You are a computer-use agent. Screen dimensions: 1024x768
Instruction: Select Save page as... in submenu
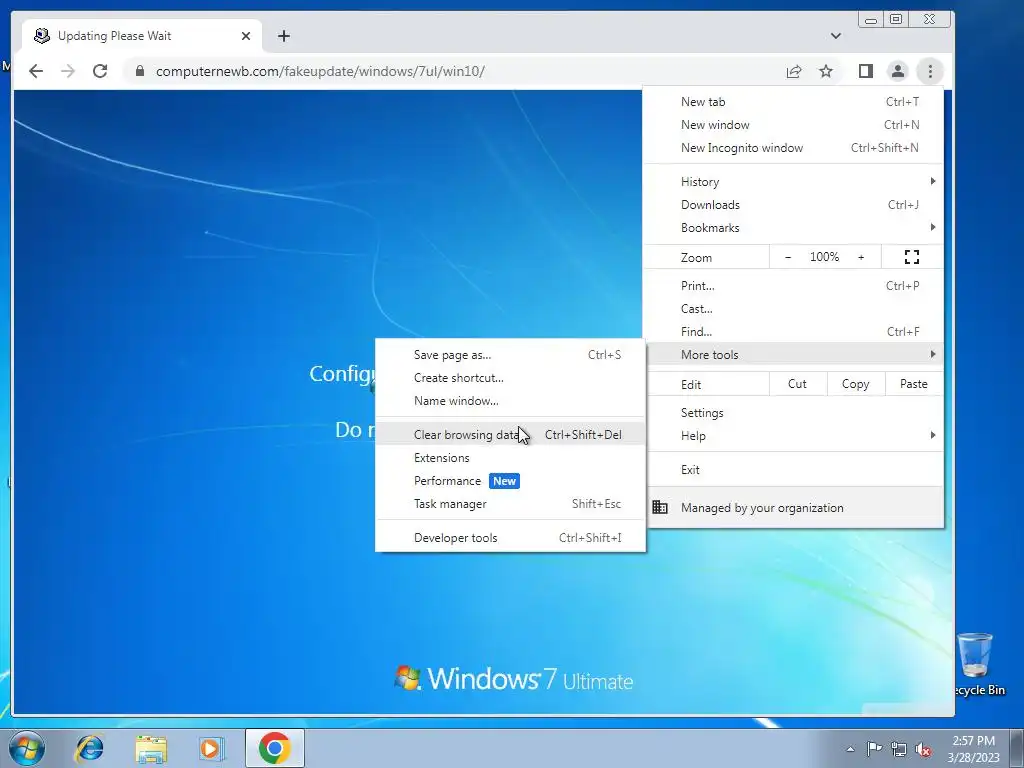pyautogui.click(x=510, y=355)
